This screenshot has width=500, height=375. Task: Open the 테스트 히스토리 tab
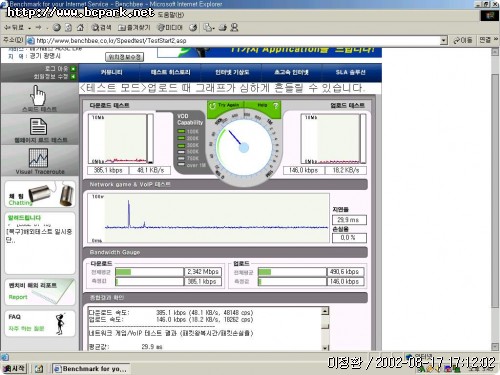[x=170, y=72]
